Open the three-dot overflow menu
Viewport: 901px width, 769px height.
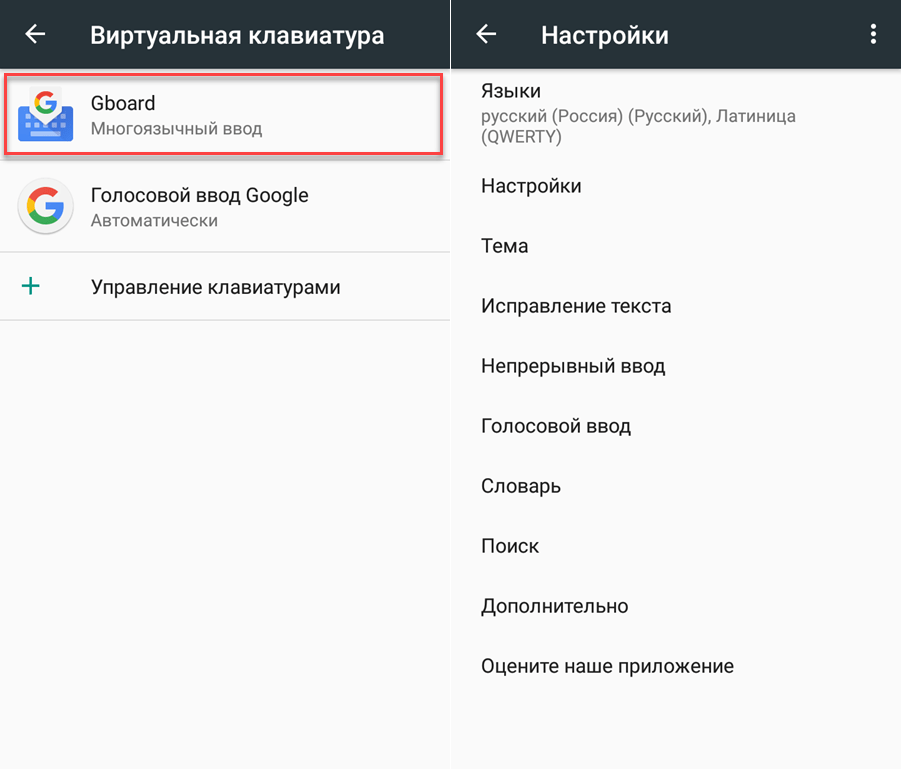pos(873,34)
